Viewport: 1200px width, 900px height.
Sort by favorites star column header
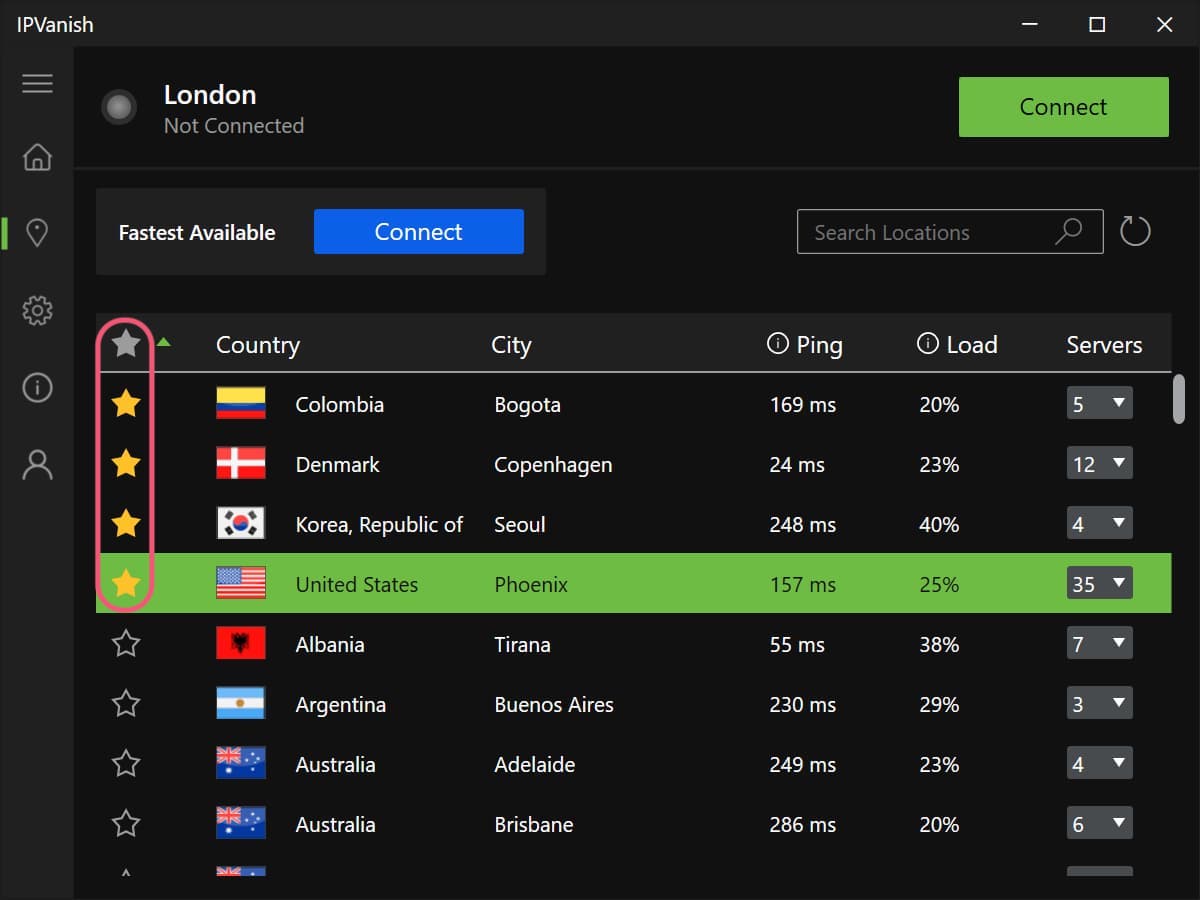click(x=126, y=344)
